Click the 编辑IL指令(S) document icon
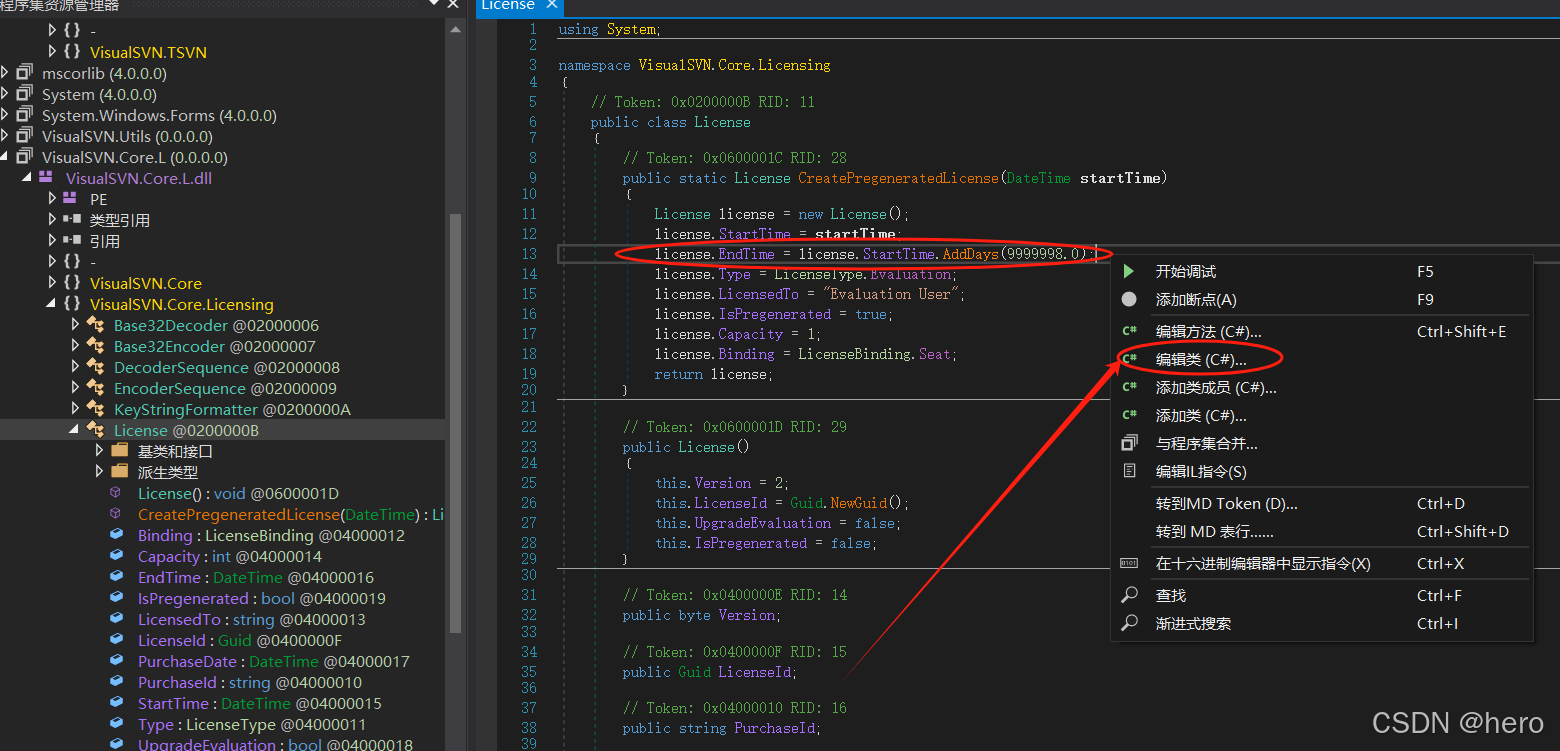Image resolution: width=1560 pixels, height=751 pixels. 1129,471
